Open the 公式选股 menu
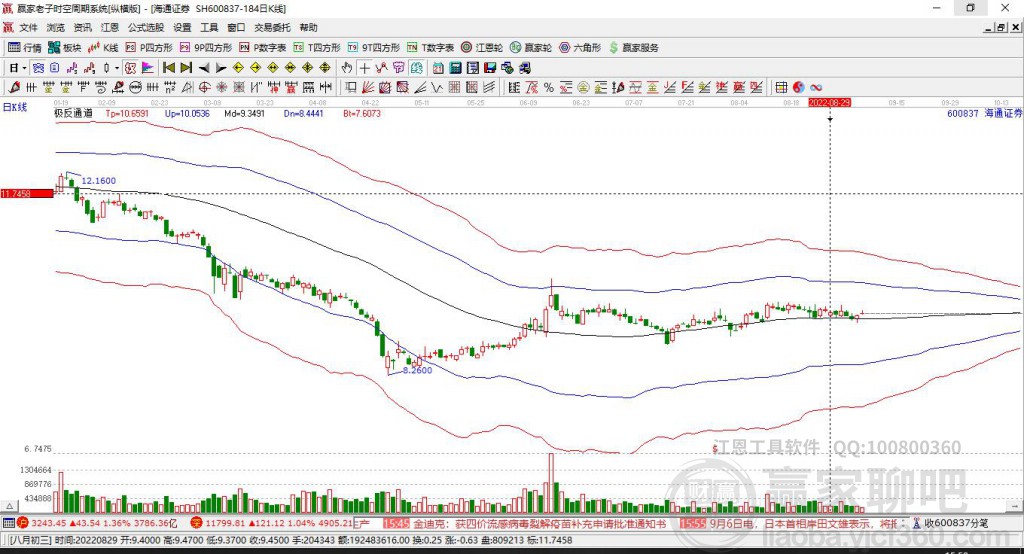This screenshot has width=1024, height=554. pos(146,27)
